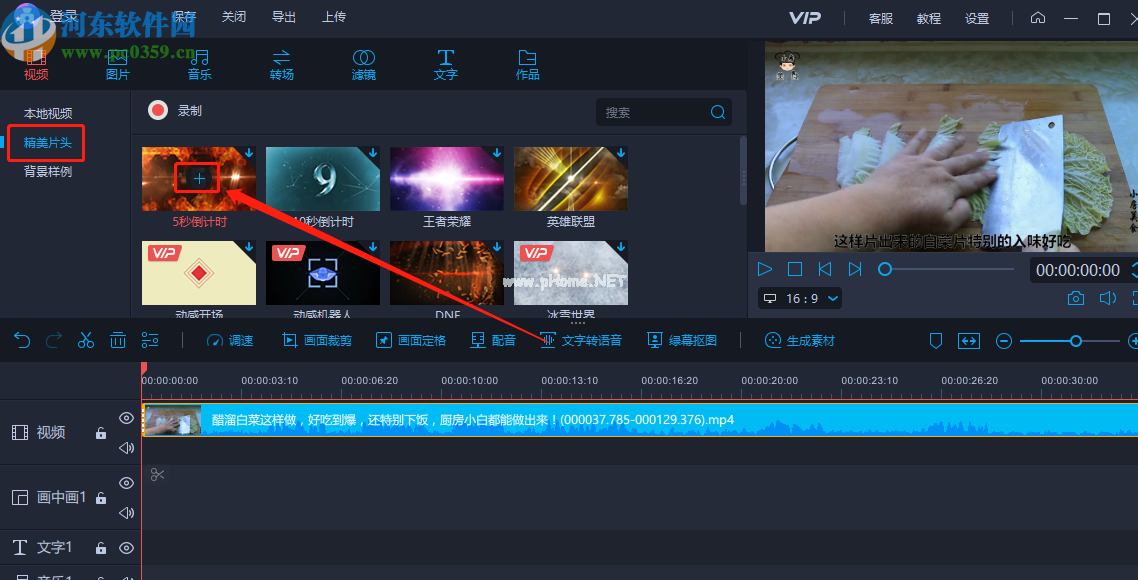Click the undo arrow in timeline toolbar

pyautogui.click(x=22, y=340)
